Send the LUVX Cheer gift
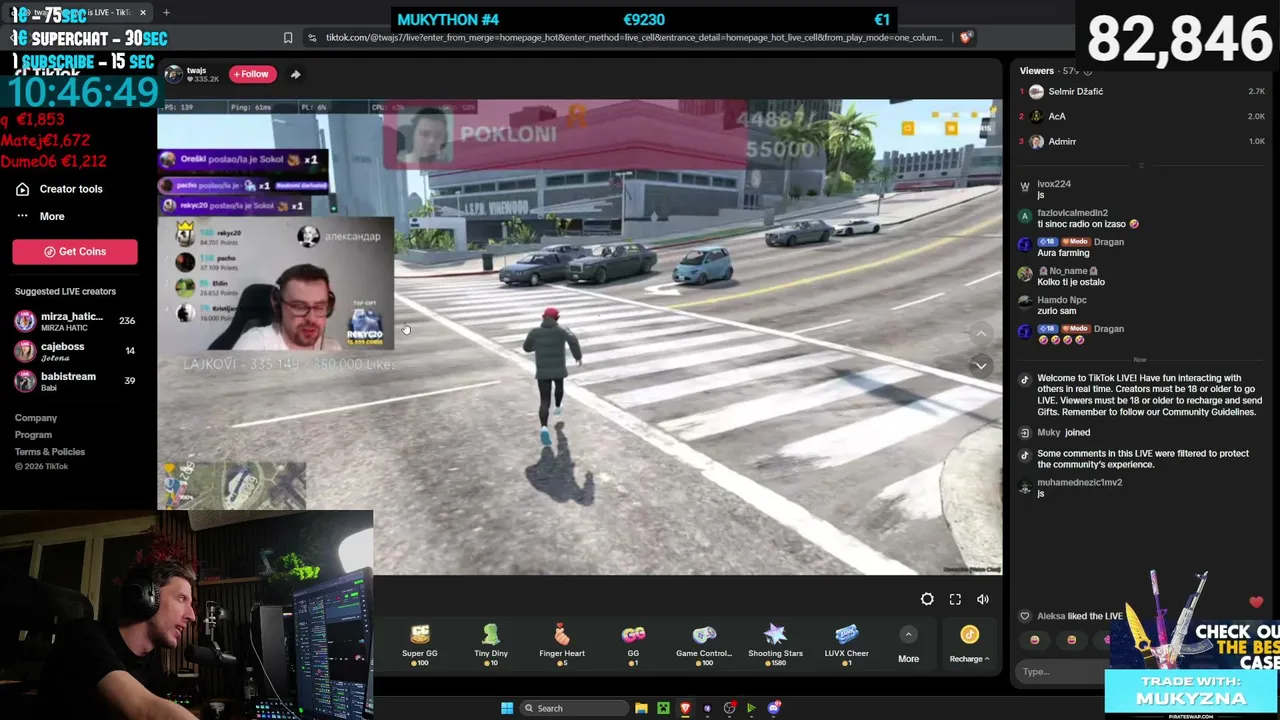 tap(846, 645)
